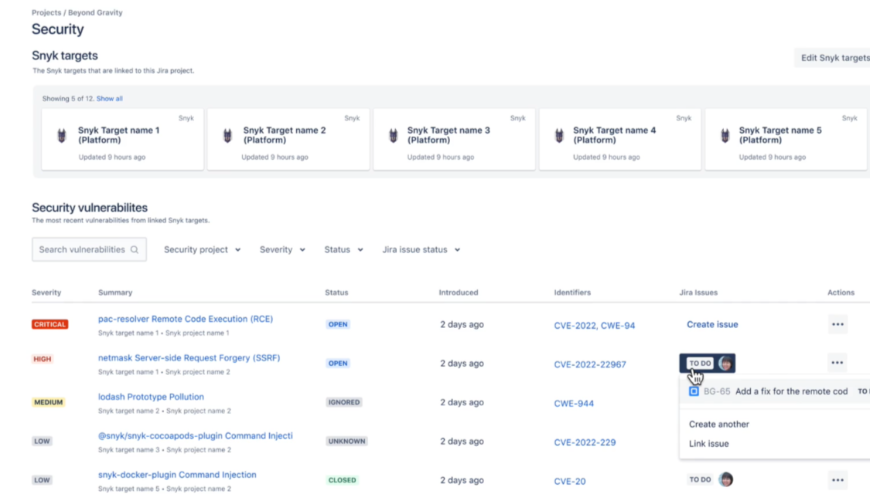
Task: Click the Edit Snyk targets button
Action: coord(834,58)
